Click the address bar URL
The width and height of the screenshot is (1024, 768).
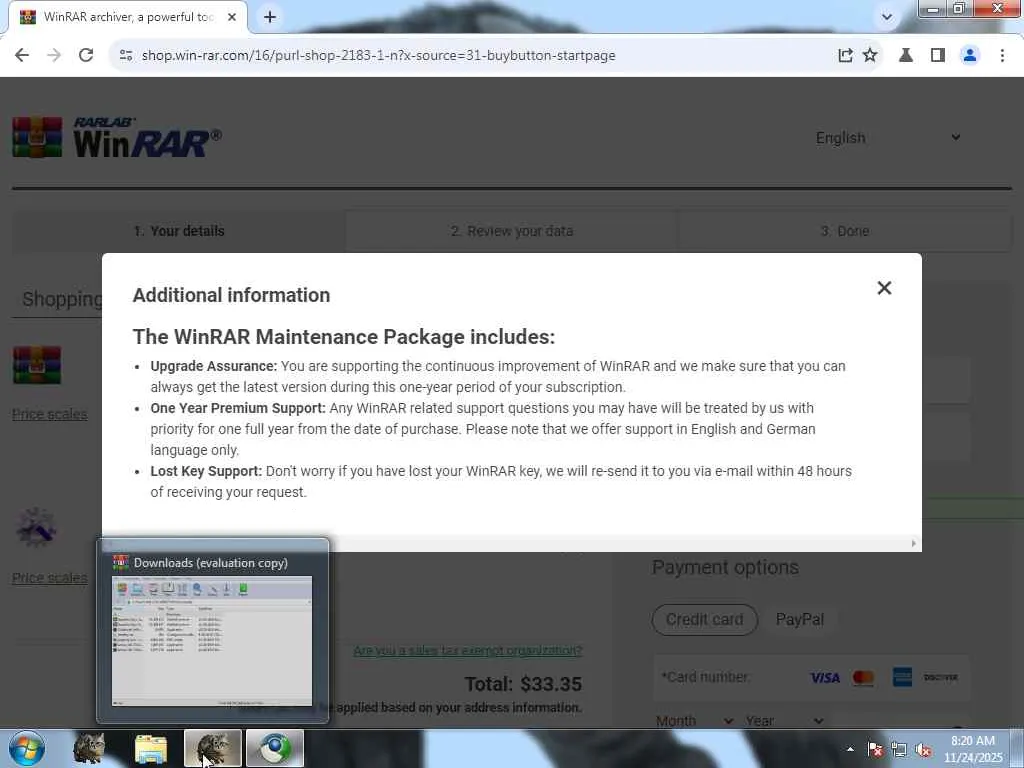(378, 56)
